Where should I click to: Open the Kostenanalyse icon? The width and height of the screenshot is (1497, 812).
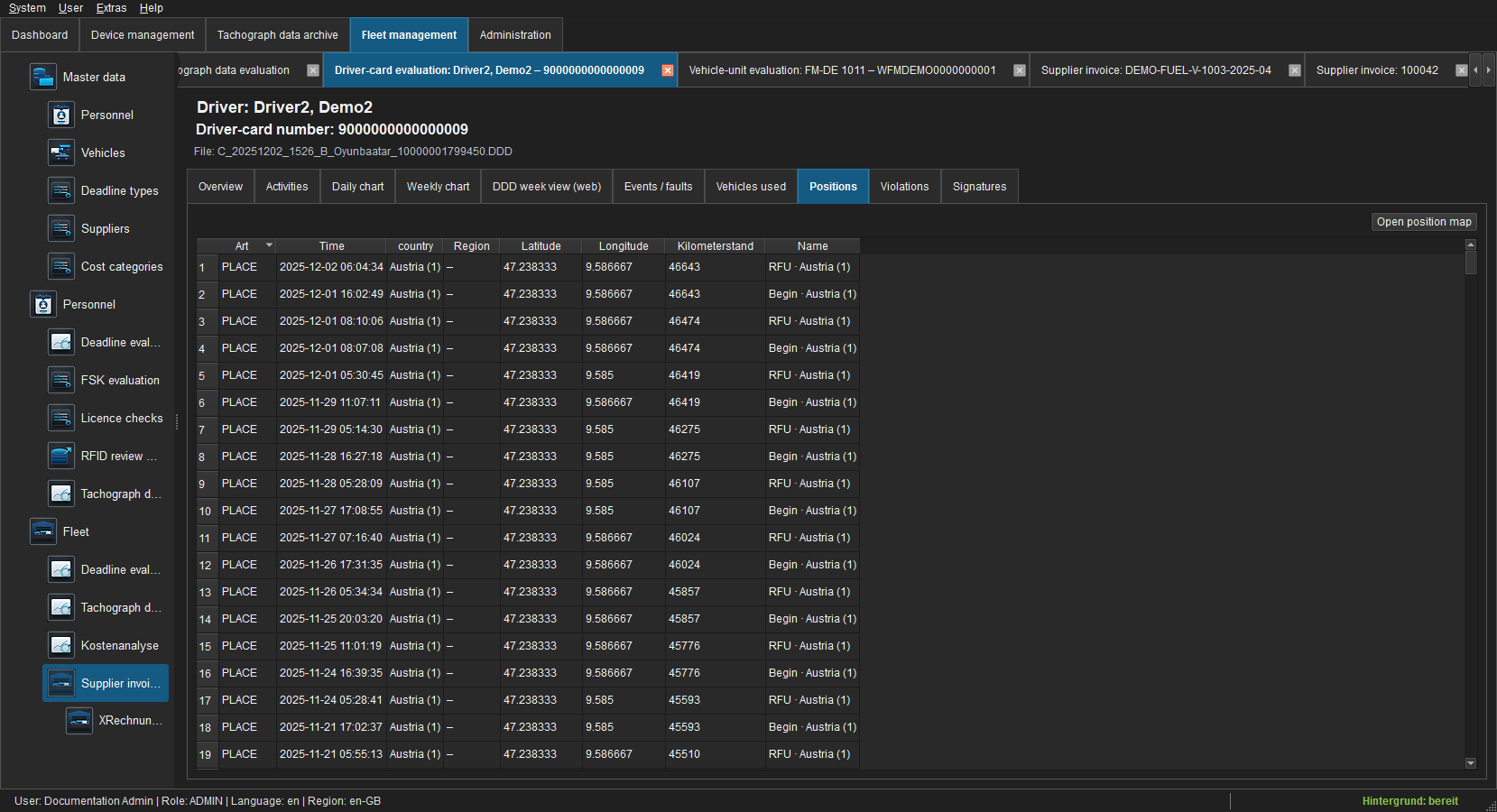click(x=60, y=645)
